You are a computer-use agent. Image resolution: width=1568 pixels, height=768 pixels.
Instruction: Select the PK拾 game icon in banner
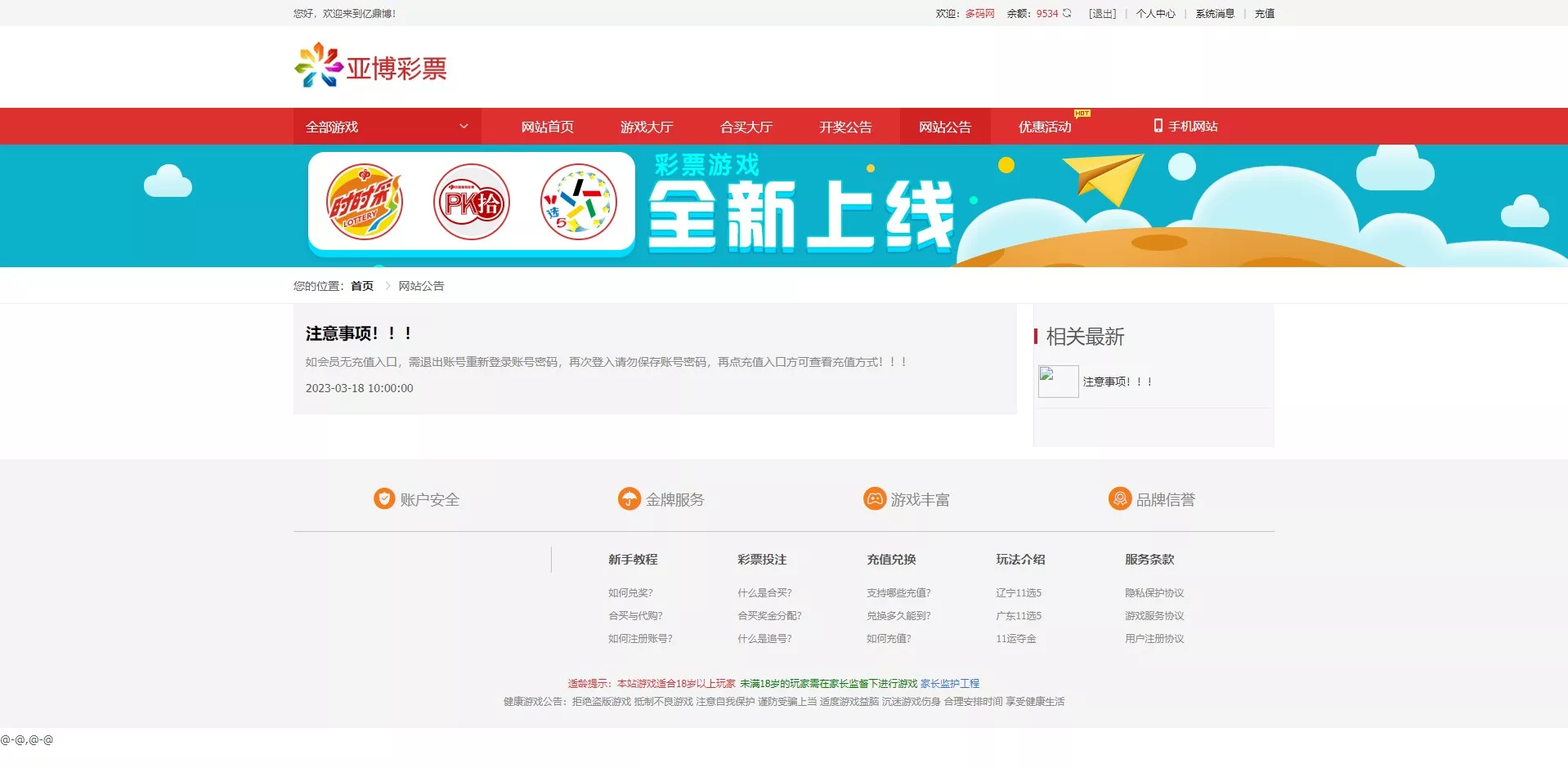[x=471, y=202]
